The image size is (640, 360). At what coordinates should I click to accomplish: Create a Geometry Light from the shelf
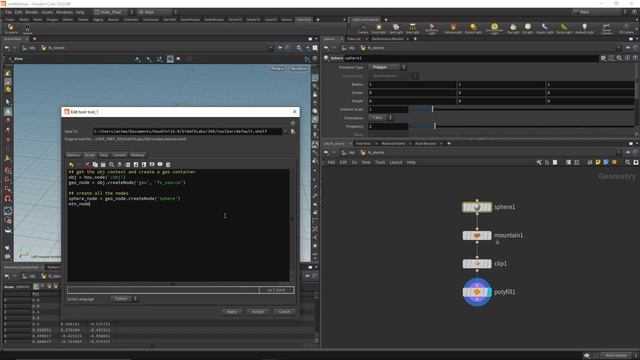click(x=431, y=29)
